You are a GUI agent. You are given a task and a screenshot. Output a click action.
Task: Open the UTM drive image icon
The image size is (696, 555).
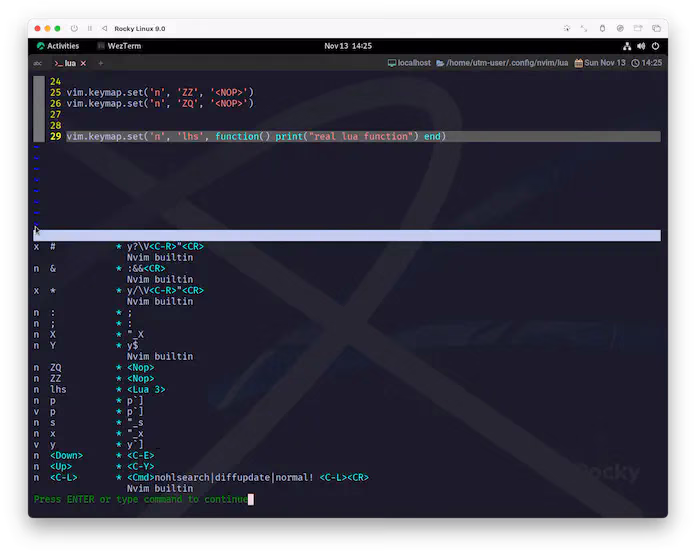pyautogui.click(x=620, y=28)
